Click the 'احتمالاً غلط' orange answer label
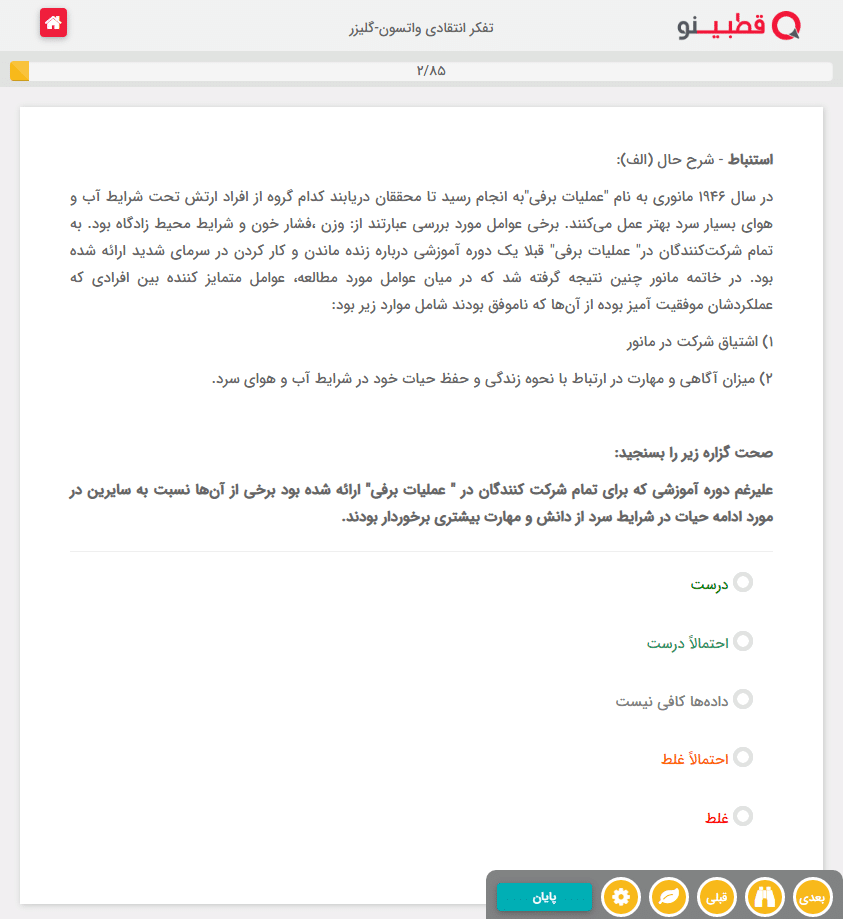 695,759
